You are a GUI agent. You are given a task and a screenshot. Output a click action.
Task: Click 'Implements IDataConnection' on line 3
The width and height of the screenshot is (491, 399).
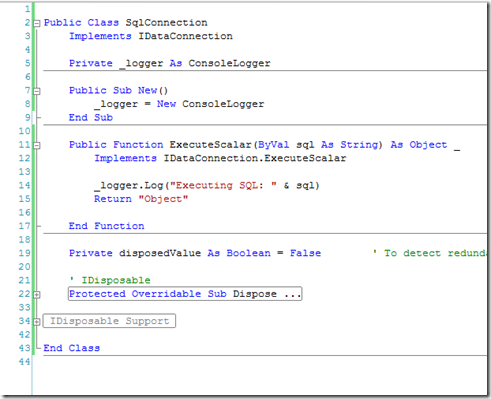151,36
